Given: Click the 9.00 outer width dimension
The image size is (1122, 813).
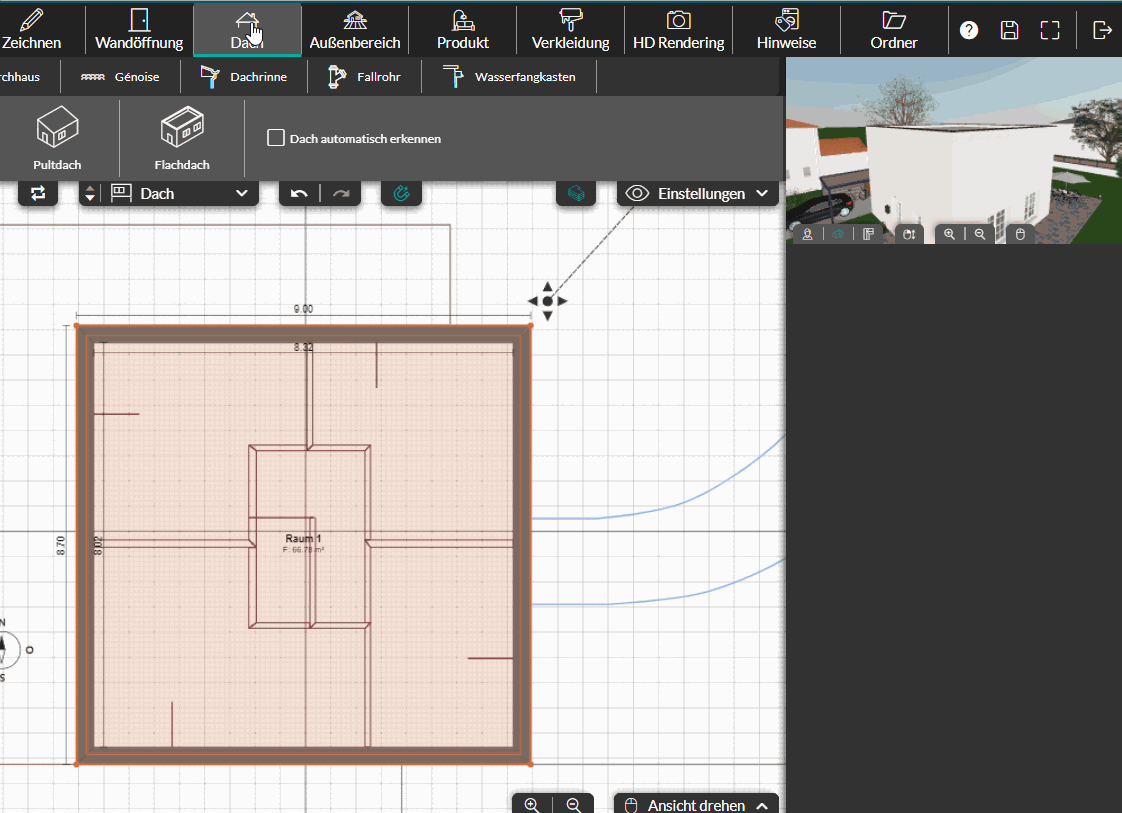Looking at the screenshot, I should point(303,308).
